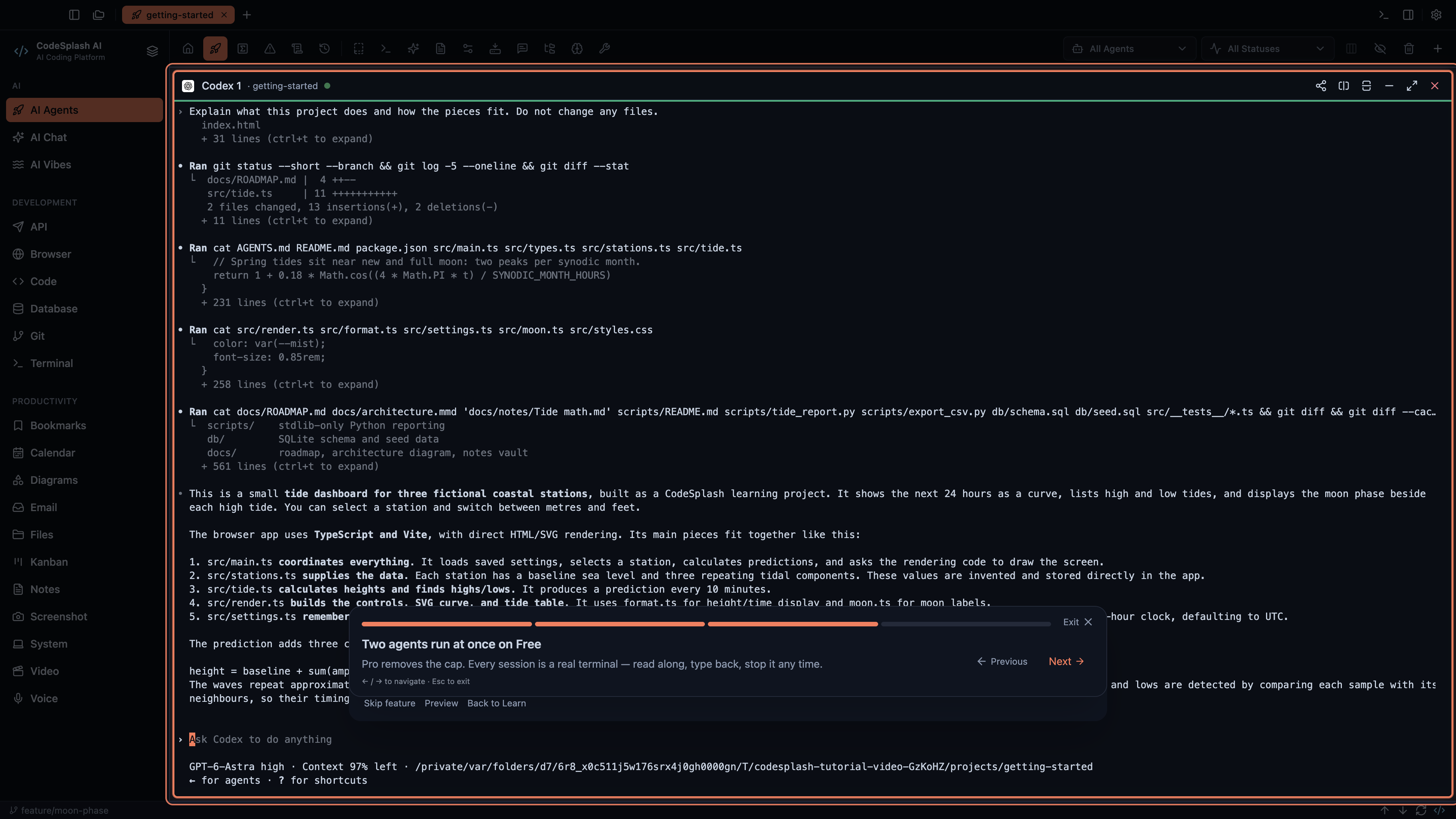Open the folder tree toolbar icon

click(x=549, y=49)
